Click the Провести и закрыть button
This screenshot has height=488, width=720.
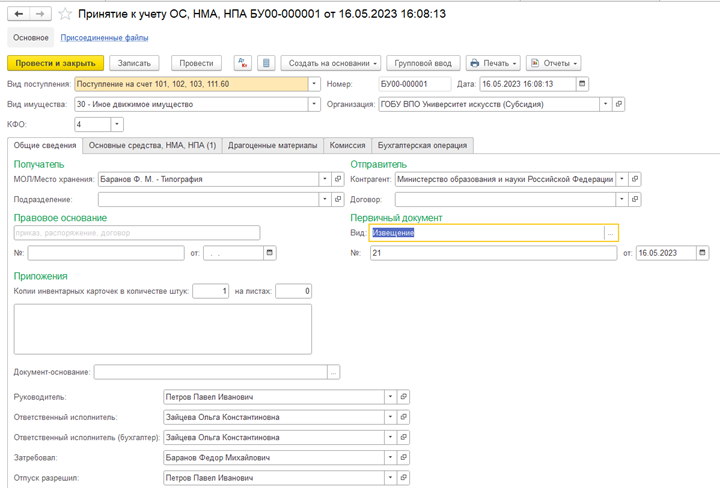[x=56, y=63]
